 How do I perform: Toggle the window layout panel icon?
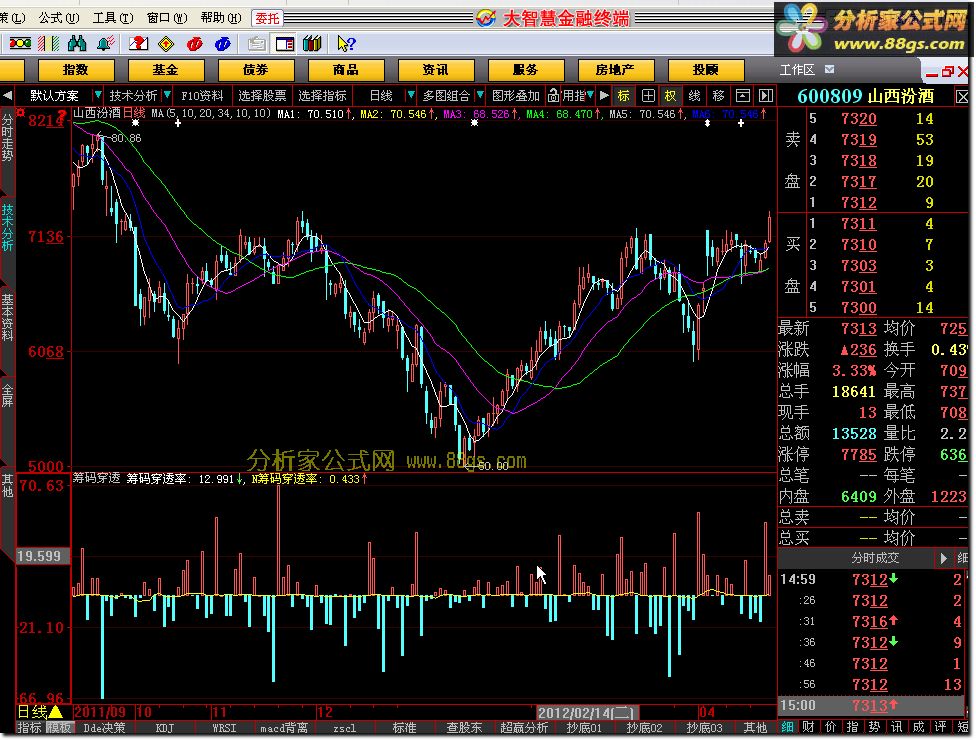pos(284,44)
